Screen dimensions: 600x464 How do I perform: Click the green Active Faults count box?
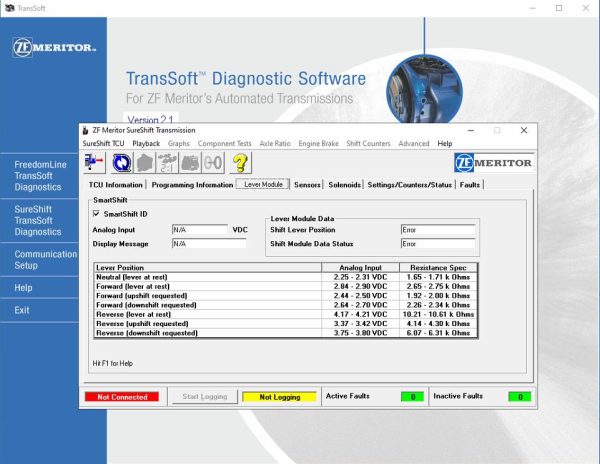tap(412, 397)
